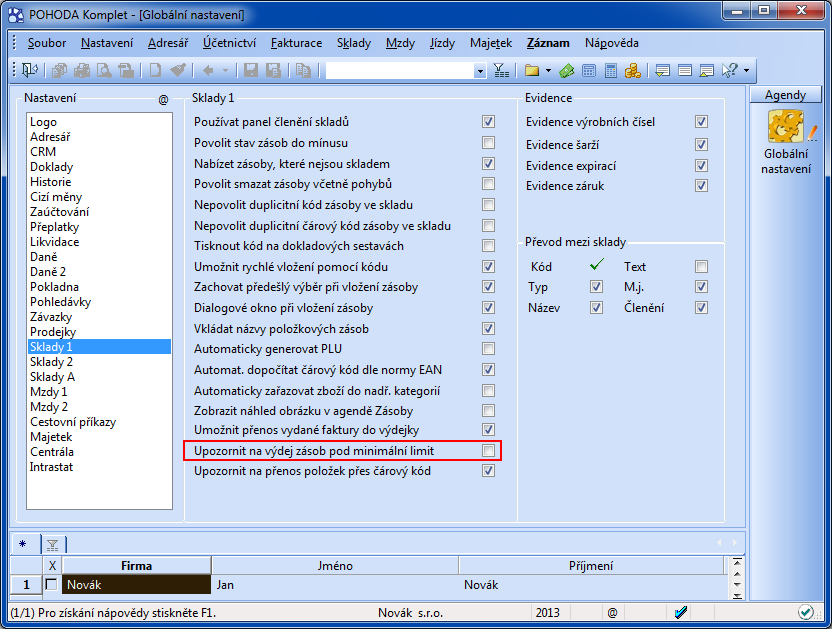Select Intrastat in settings list

tap(99, 467)
